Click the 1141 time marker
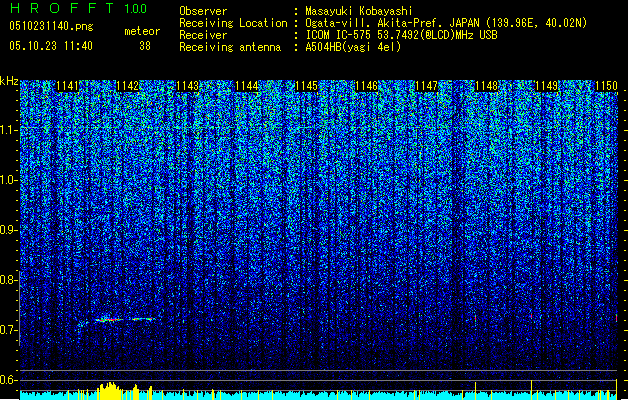Image resolution: width=629 pixels, height=400 pixels. [67, 86]
